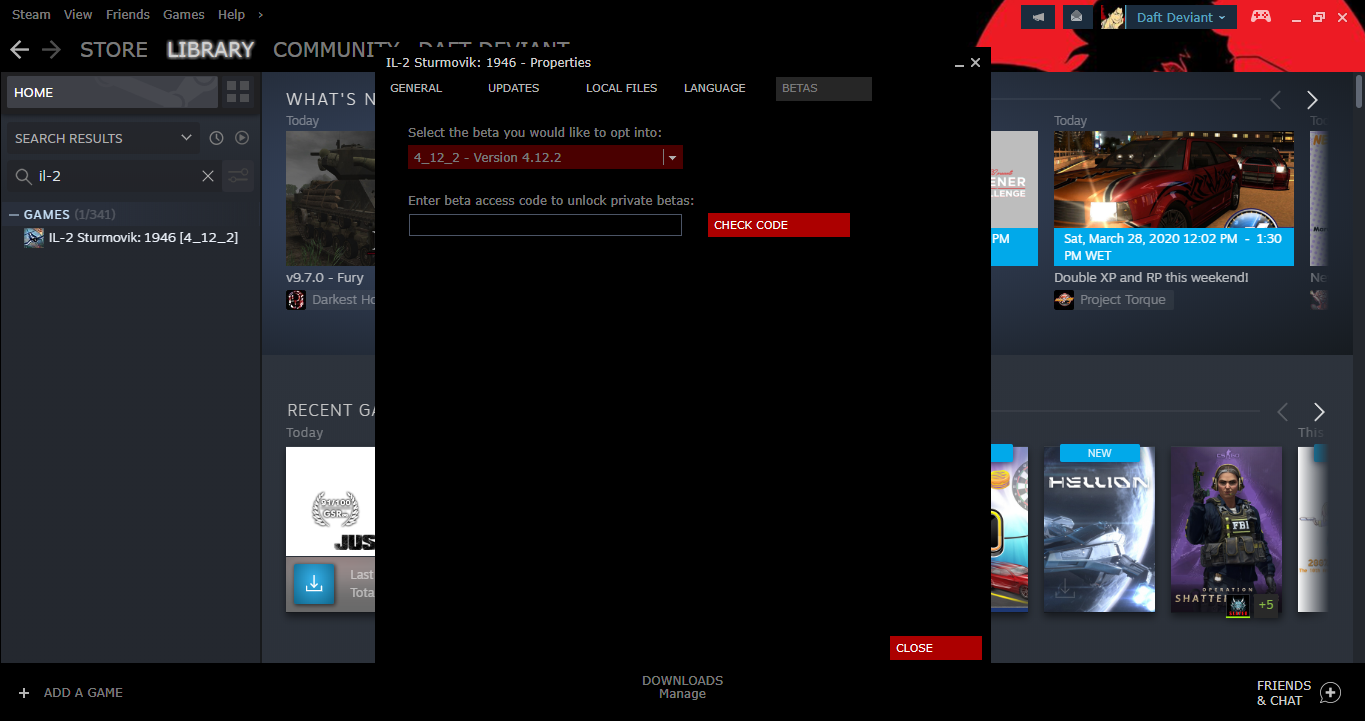Click the plus icon beside Add a Game

click(24, 692)
